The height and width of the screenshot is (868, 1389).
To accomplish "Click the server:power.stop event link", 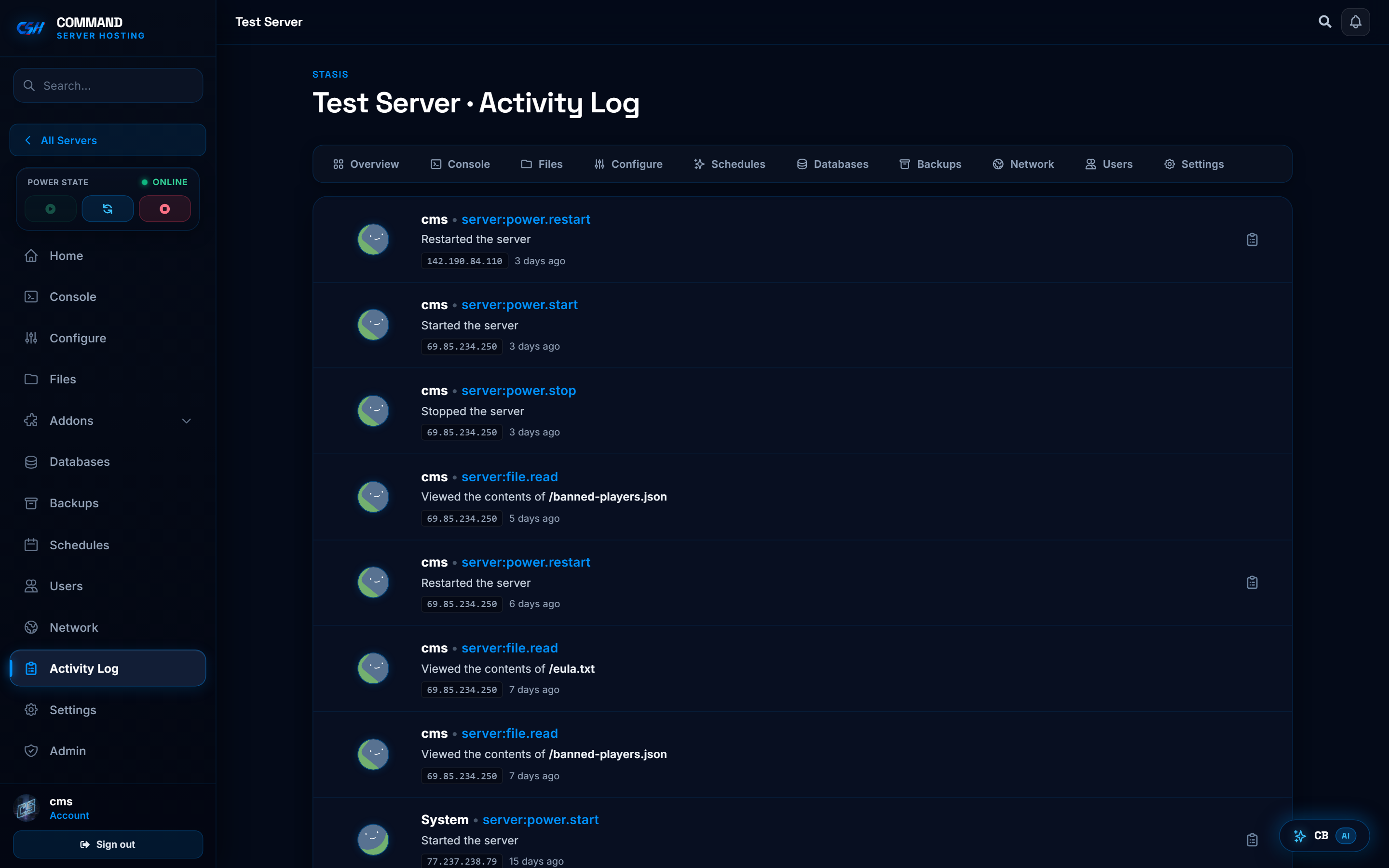I will coord(518,391).
